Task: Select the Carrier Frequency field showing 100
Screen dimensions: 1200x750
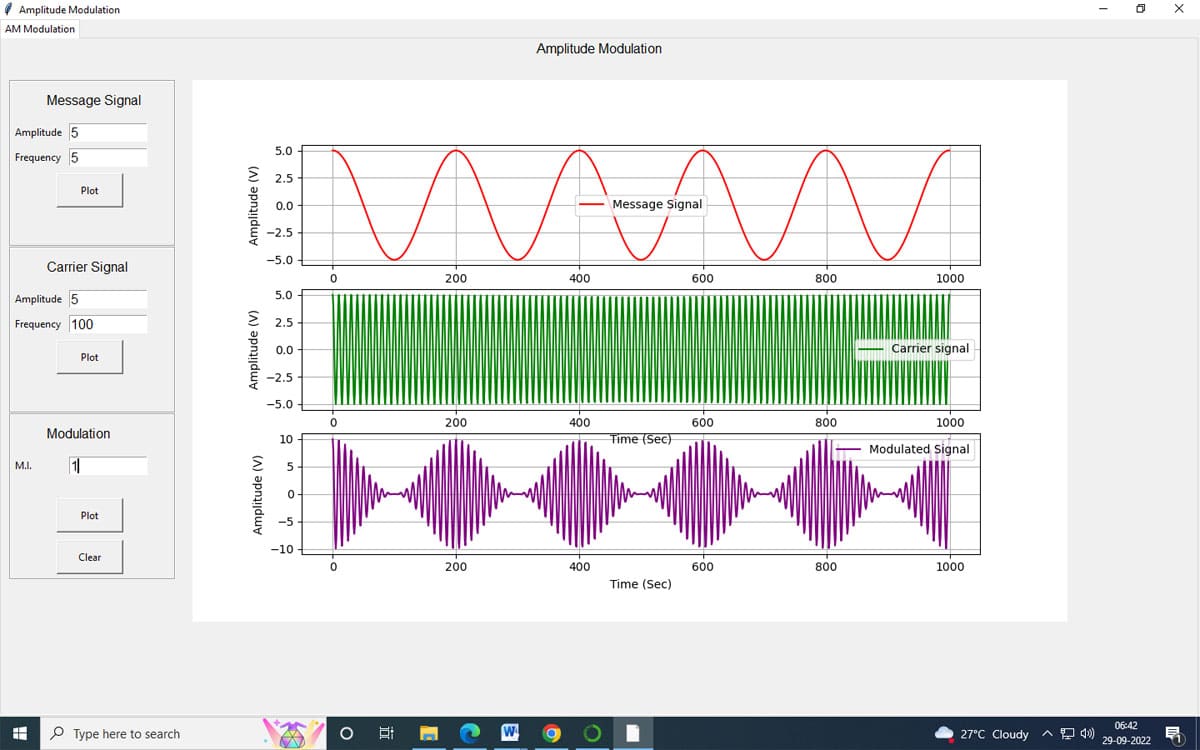Action: tap(107, 323)
